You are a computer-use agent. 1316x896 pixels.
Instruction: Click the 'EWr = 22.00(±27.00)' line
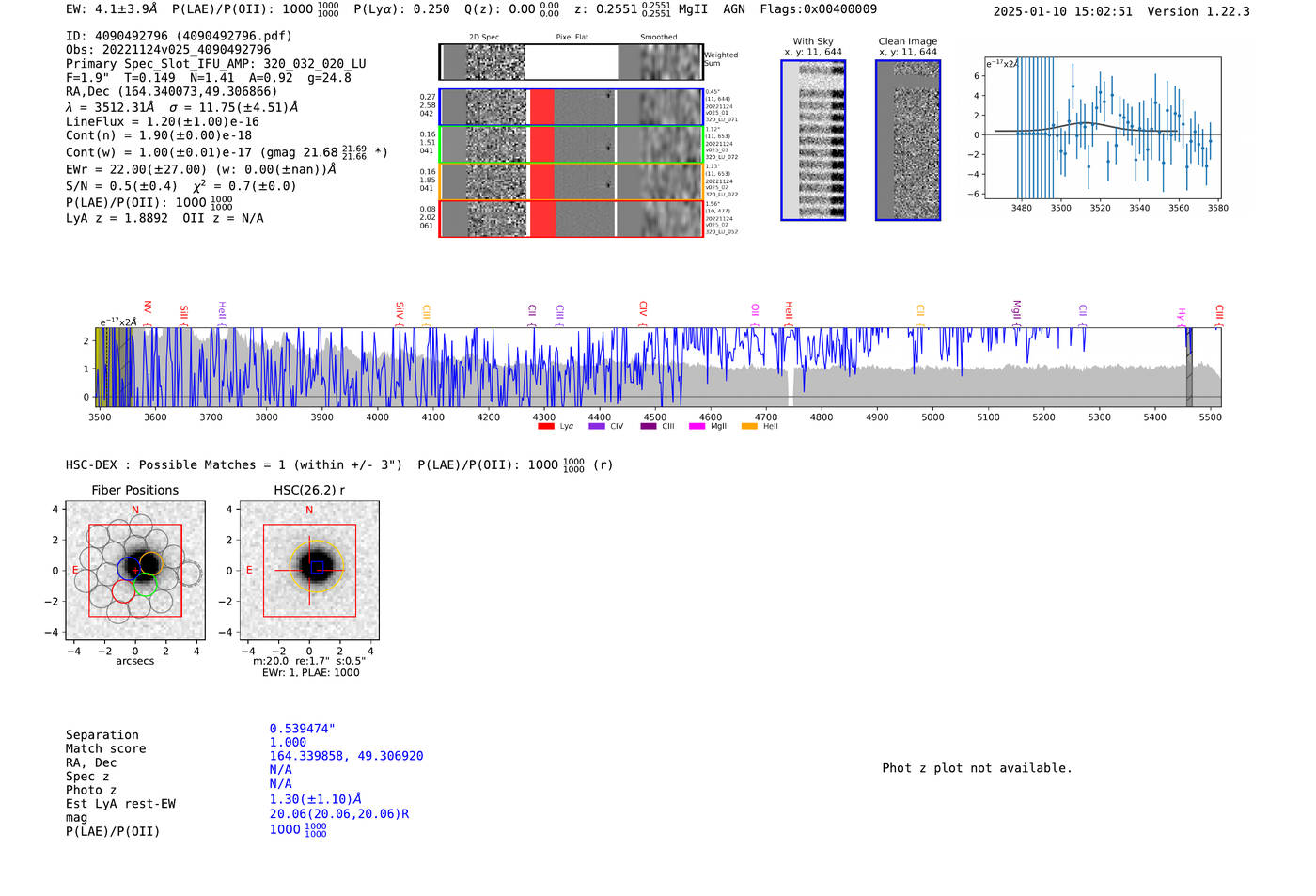point(201,169)
